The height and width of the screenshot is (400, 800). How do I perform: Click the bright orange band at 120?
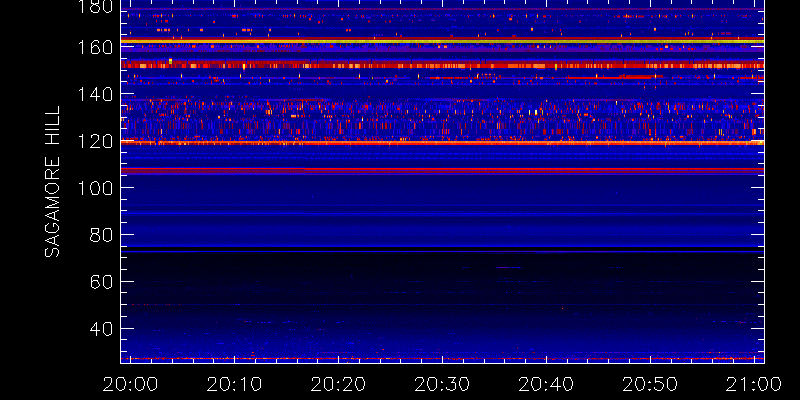[442, 143]
